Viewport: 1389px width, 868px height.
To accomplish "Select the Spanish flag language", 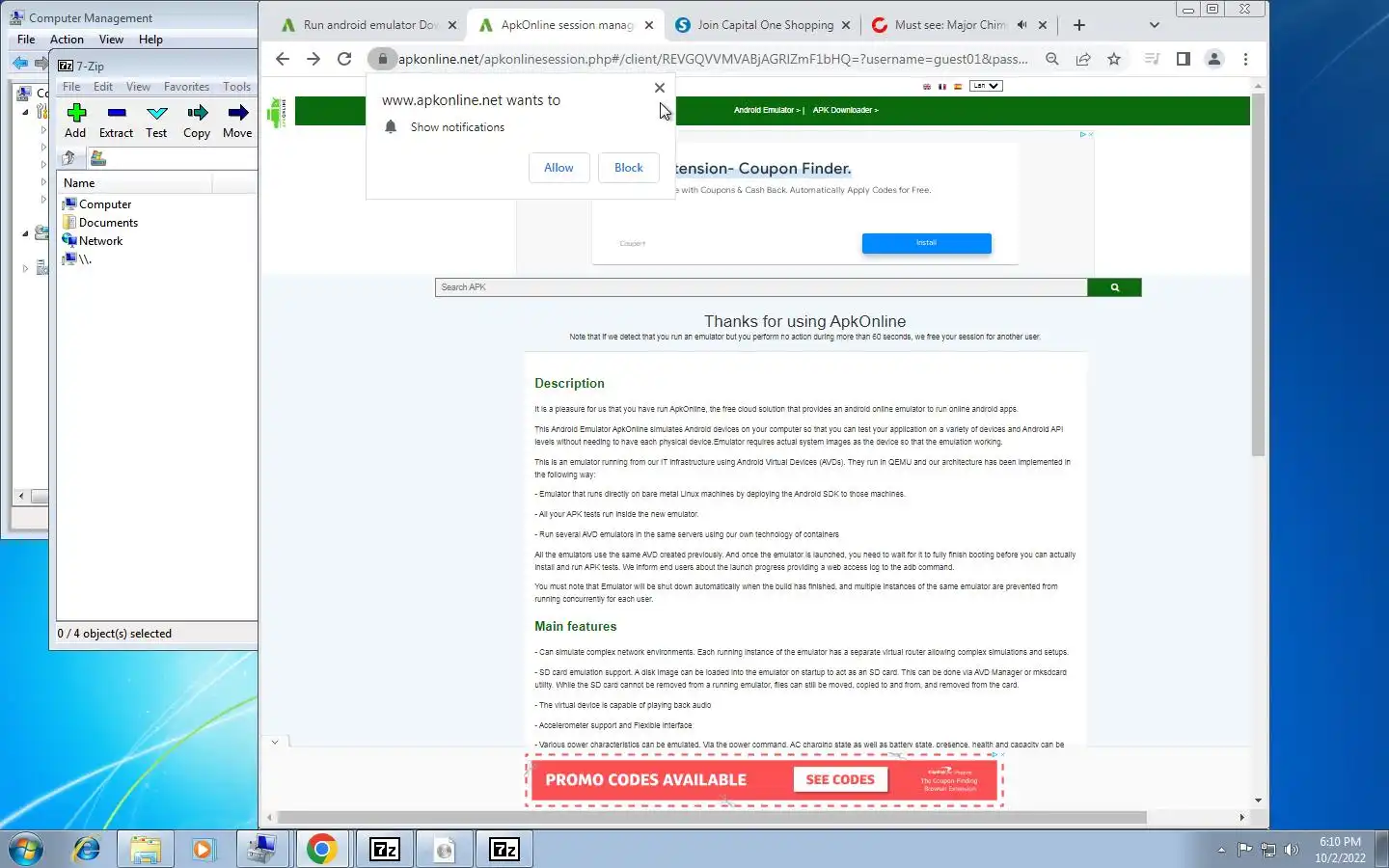I will coord(958,86).
